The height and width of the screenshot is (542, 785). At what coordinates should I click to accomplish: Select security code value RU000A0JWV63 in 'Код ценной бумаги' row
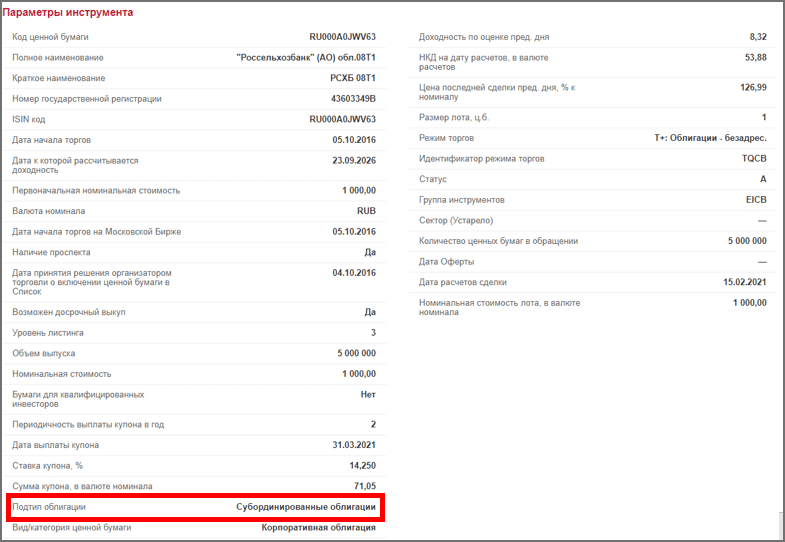(x=342, y=37)
